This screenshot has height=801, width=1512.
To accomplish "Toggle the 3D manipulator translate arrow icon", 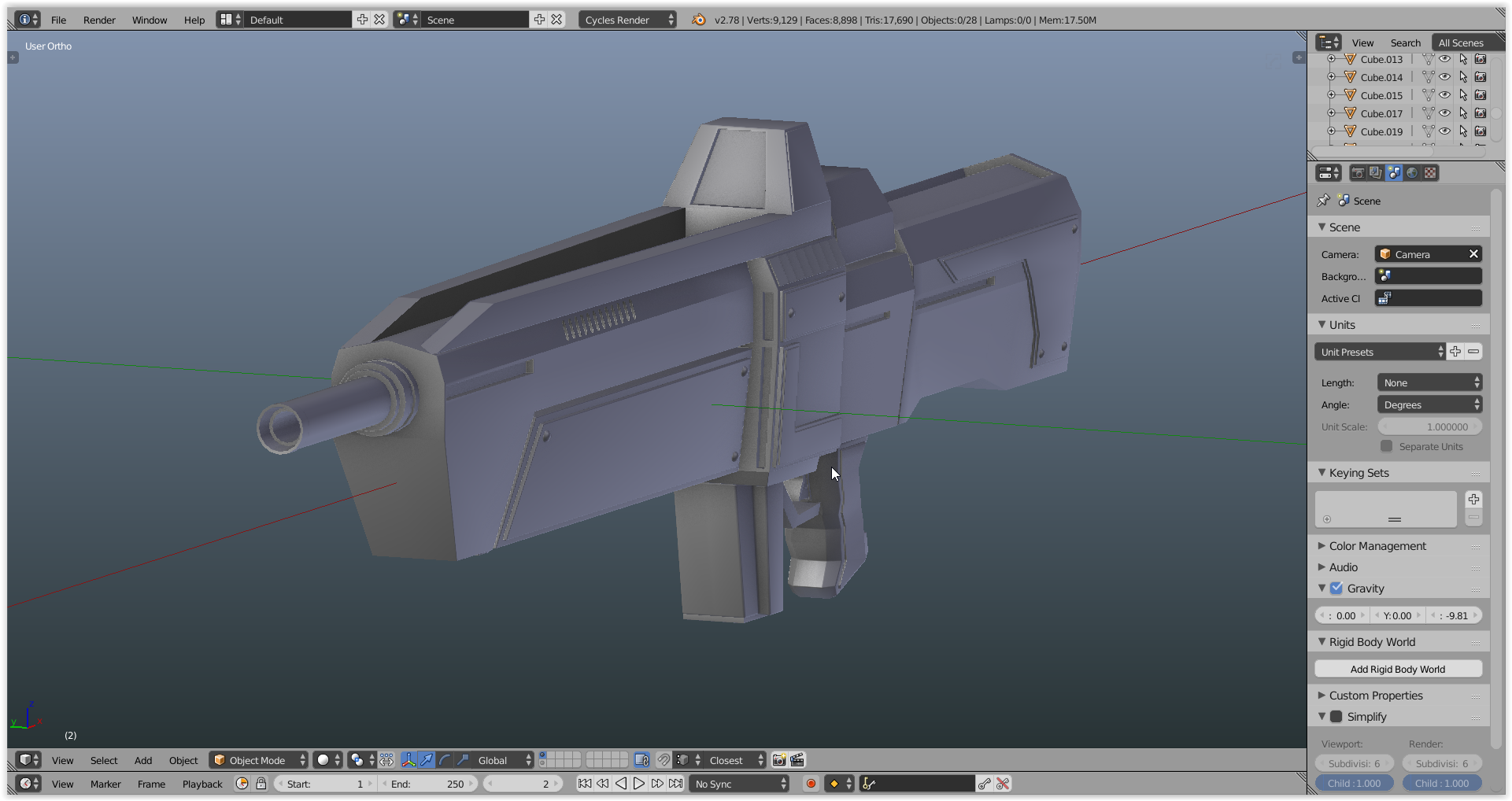I will (x=426, y=760).
